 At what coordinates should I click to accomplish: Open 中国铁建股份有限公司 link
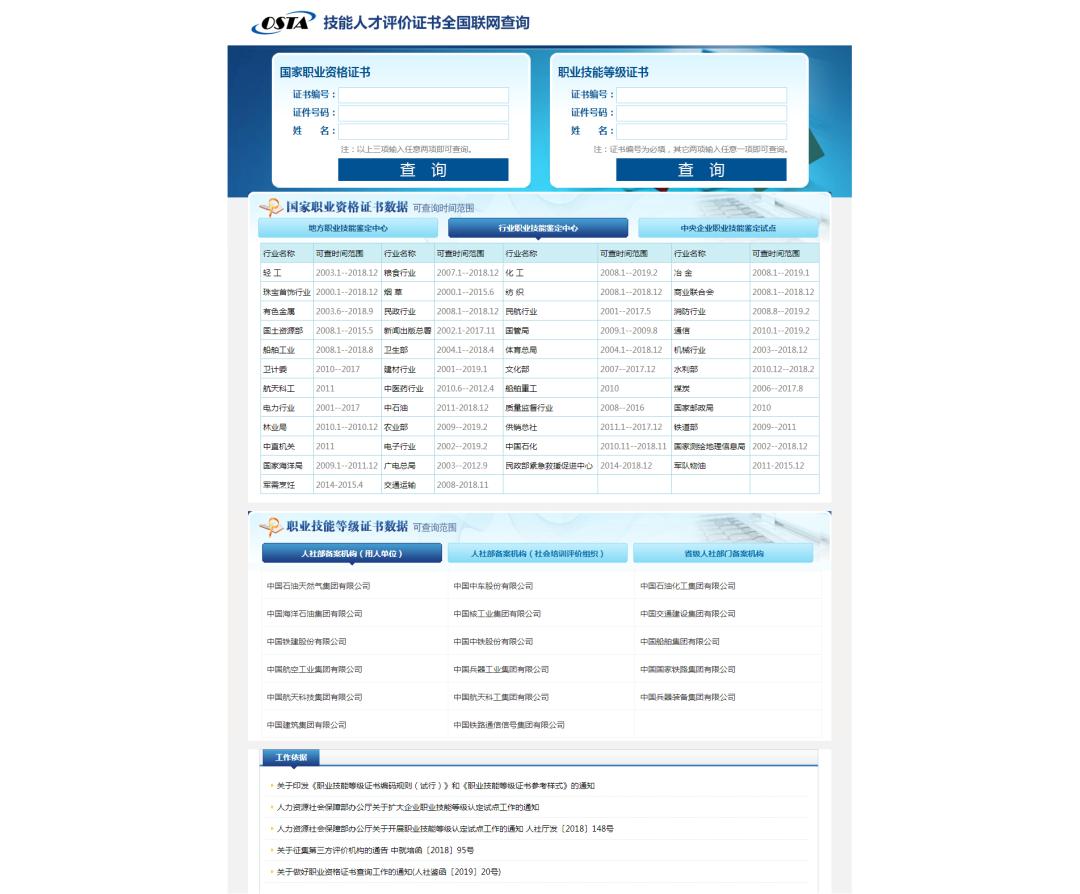coord(307,641)
